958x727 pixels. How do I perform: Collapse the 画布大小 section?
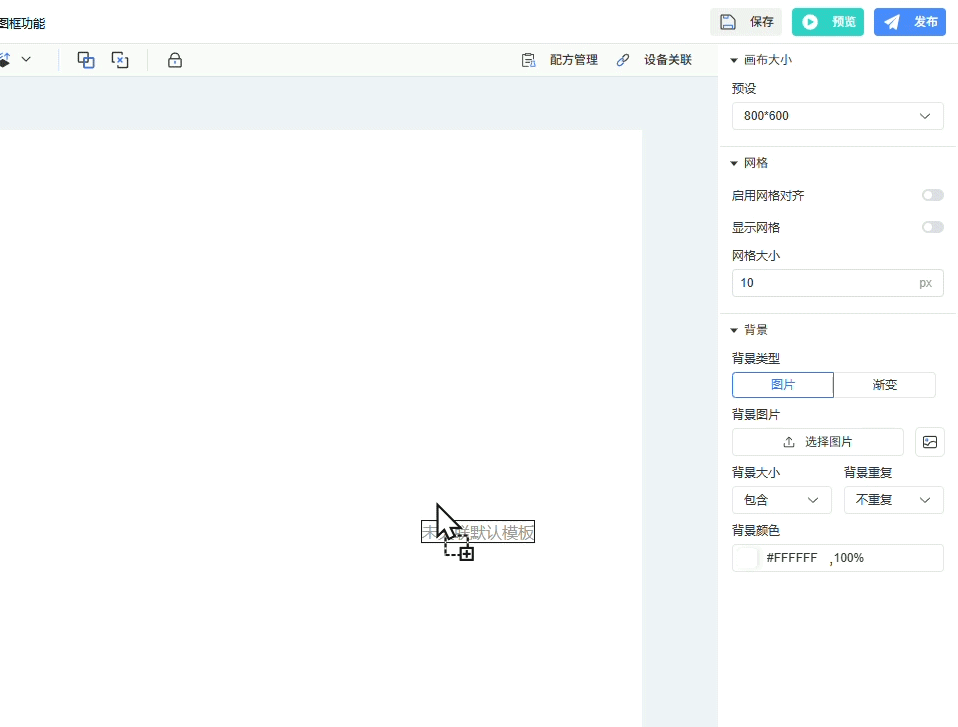pos(734,60)
